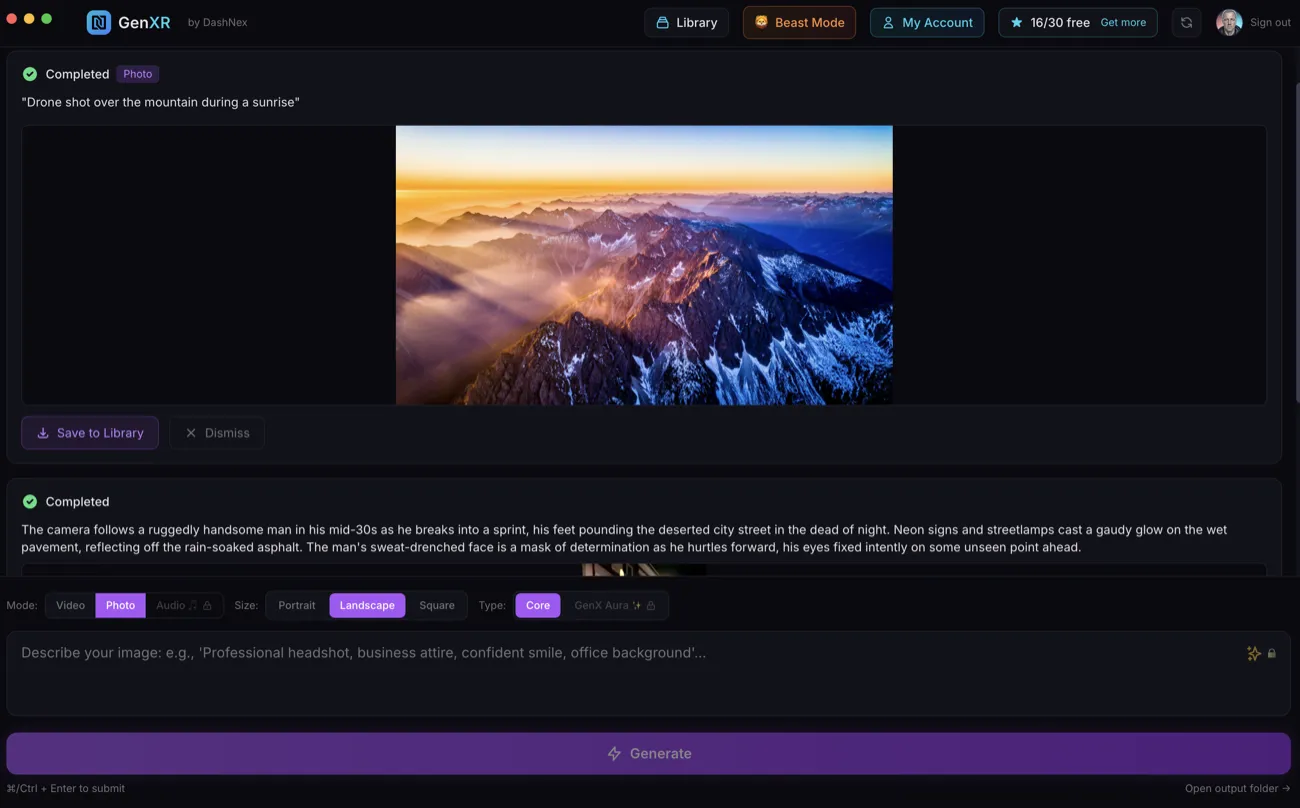Screen dimensions: 1300x808
Task: Select the locked GenX Aura type
Action: click(x=610, y=605)
